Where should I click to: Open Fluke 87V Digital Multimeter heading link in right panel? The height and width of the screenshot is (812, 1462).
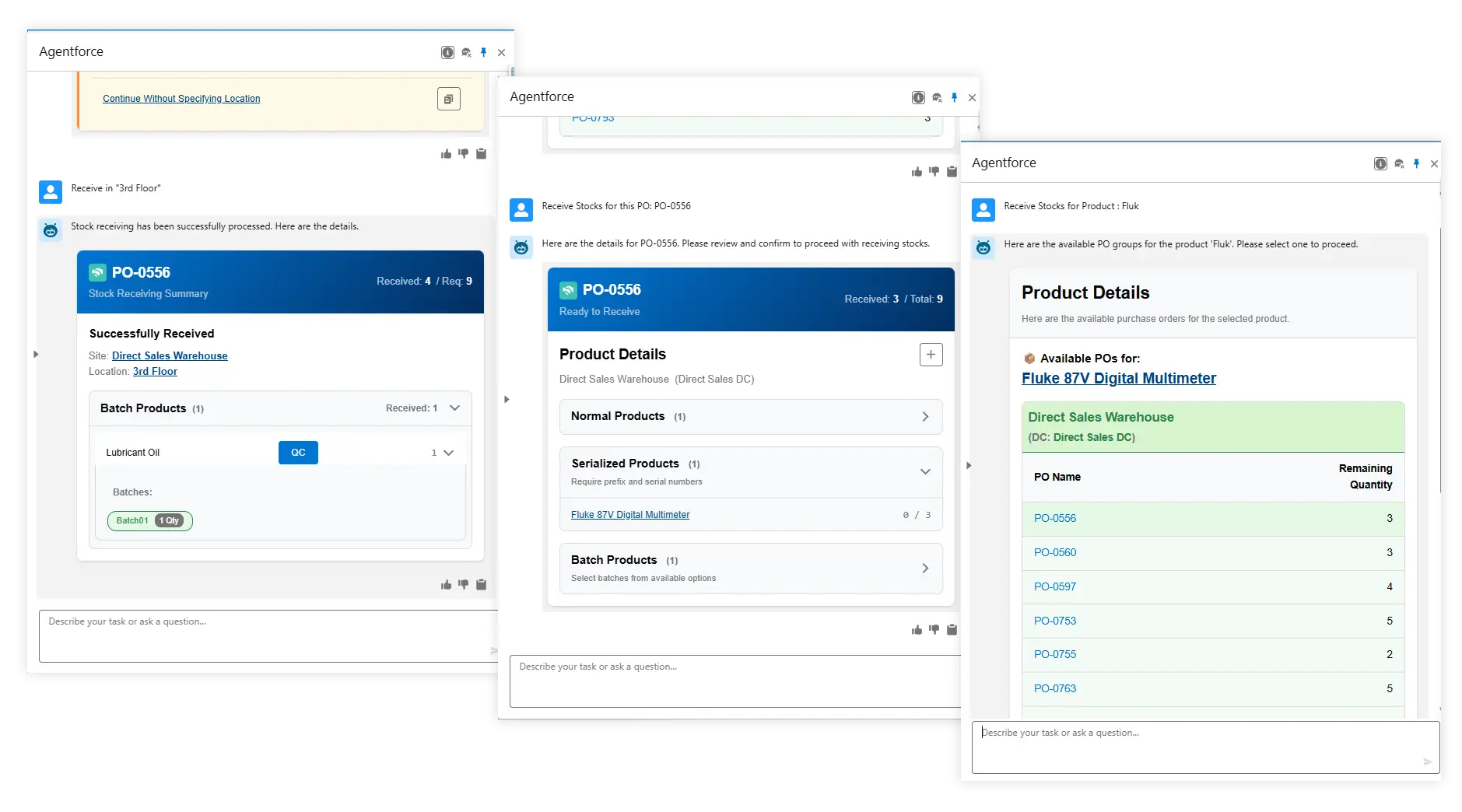(1118, 378)
